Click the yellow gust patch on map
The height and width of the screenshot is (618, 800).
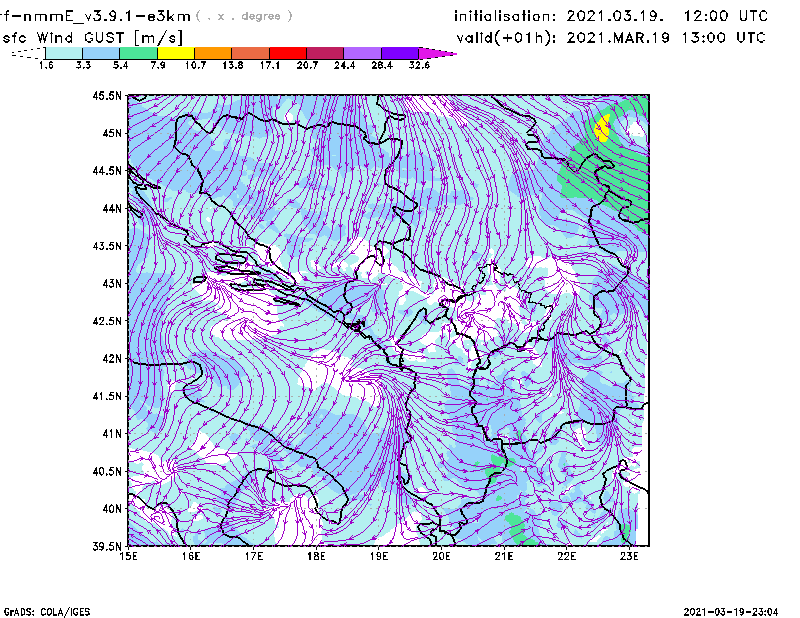pyautogui.click(x=603, y=128)
